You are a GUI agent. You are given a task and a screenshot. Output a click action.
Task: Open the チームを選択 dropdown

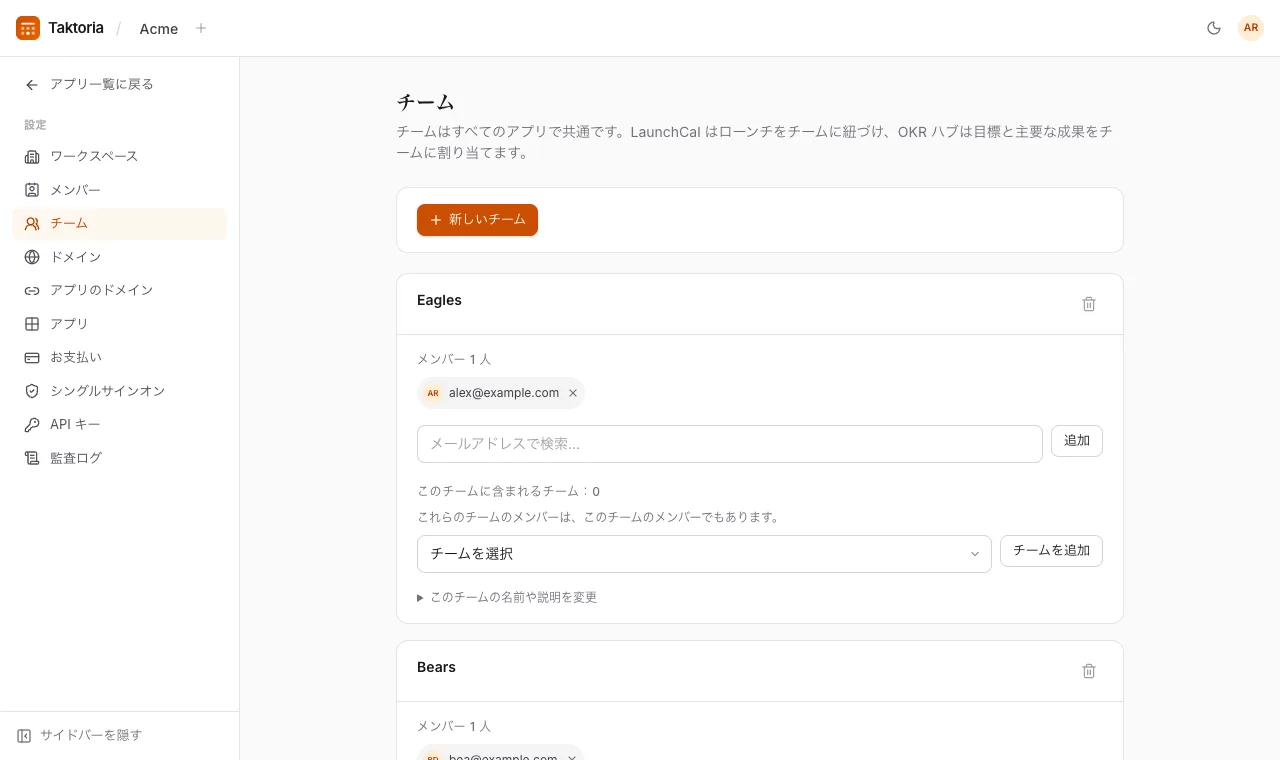(x=704, y=554)
